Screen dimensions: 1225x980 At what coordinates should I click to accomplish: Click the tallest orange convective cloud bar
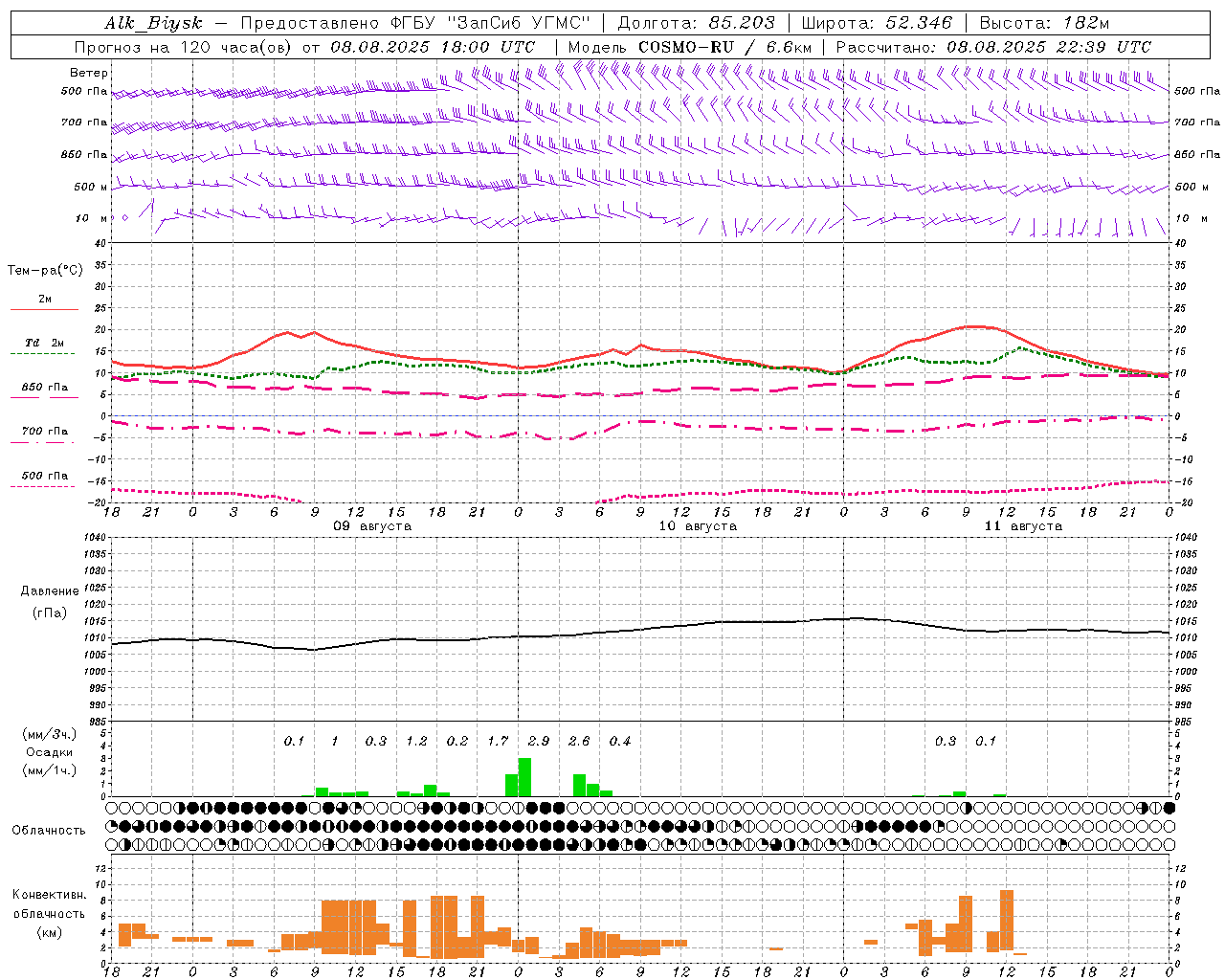tap(1006, 920)
